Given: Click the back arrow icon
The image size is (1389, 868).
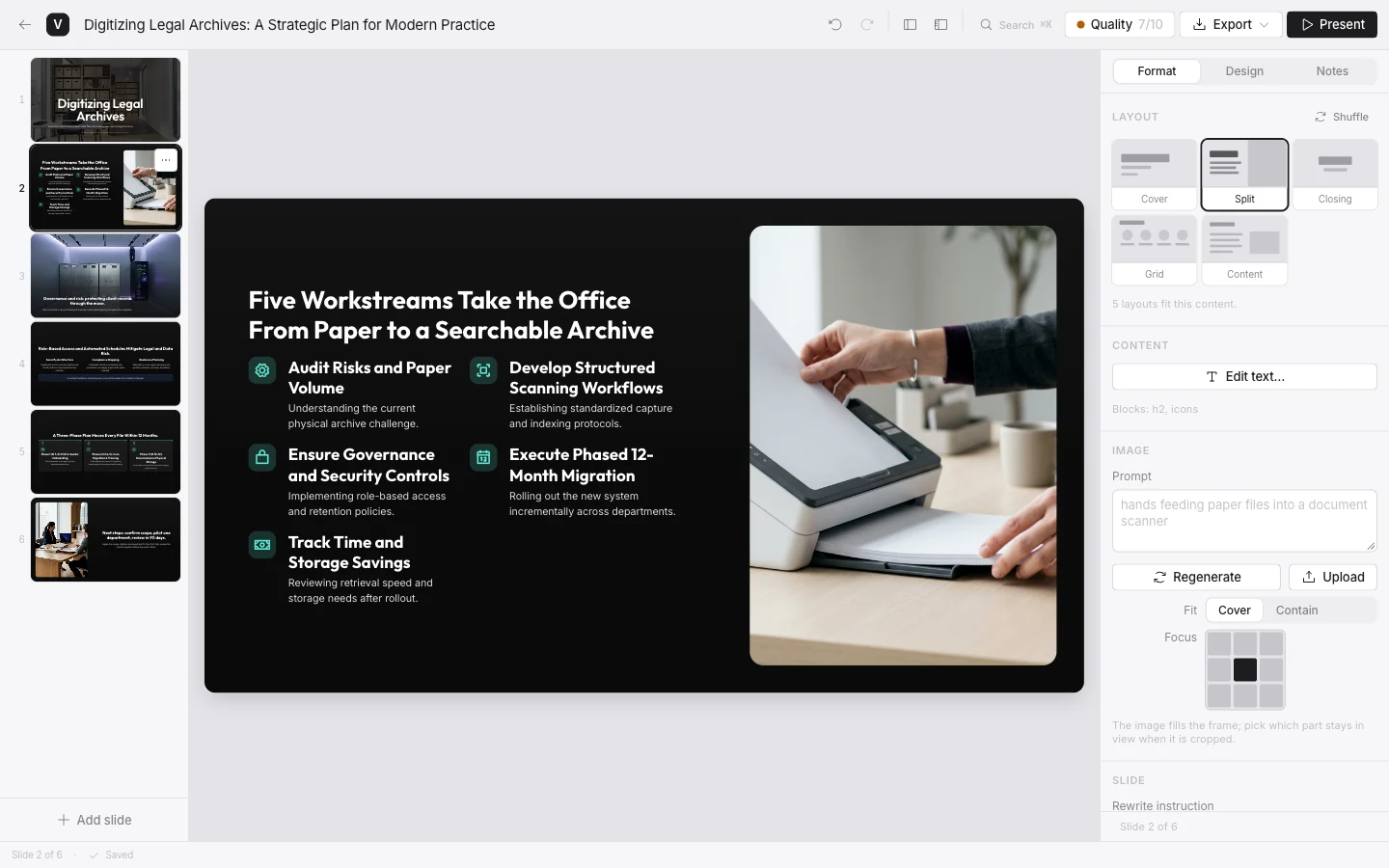Looking at the screenshot, I should [x=25, y=25].
